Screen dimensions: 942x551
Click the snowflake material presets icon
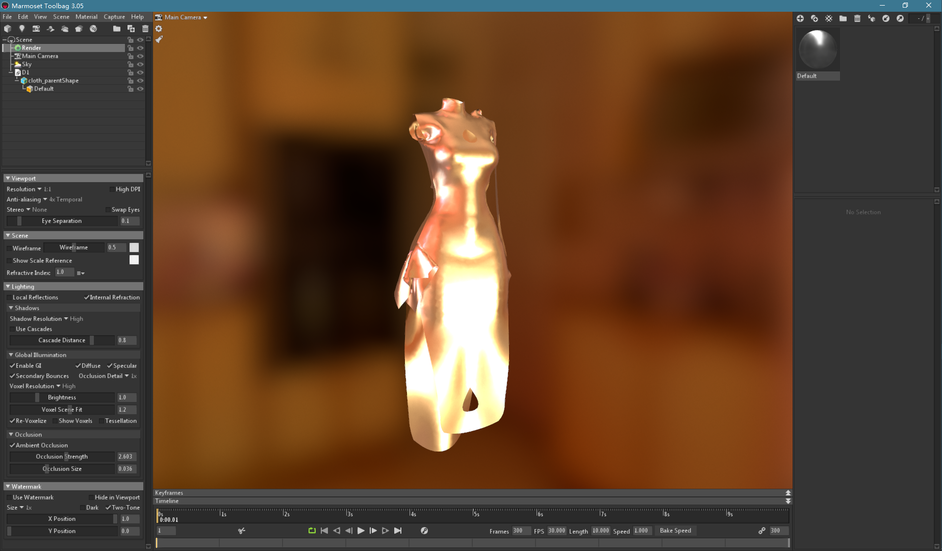828,19
